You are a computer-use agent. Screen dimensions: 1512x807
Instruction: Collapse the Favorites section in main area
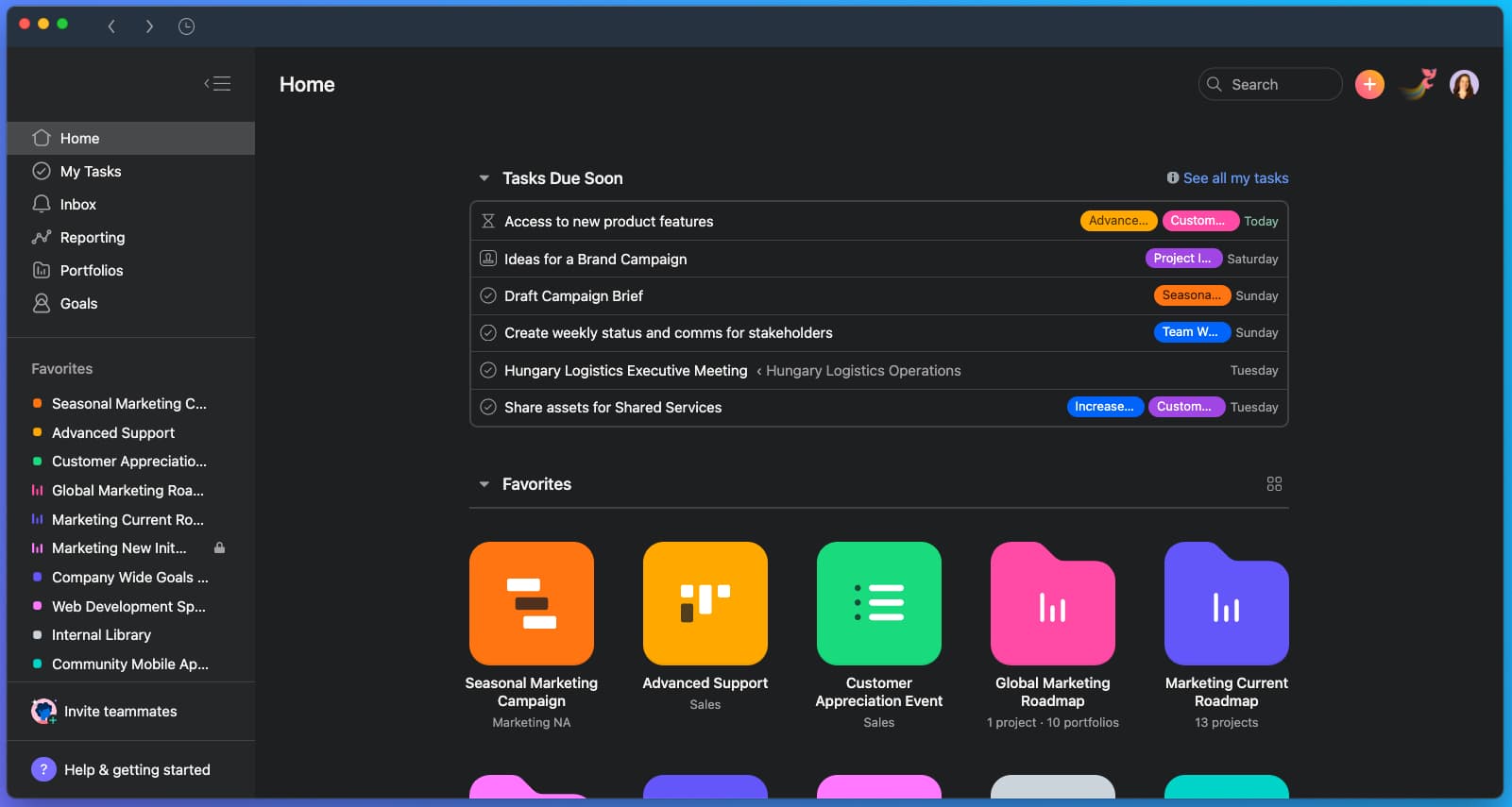(x=484, y=484)
